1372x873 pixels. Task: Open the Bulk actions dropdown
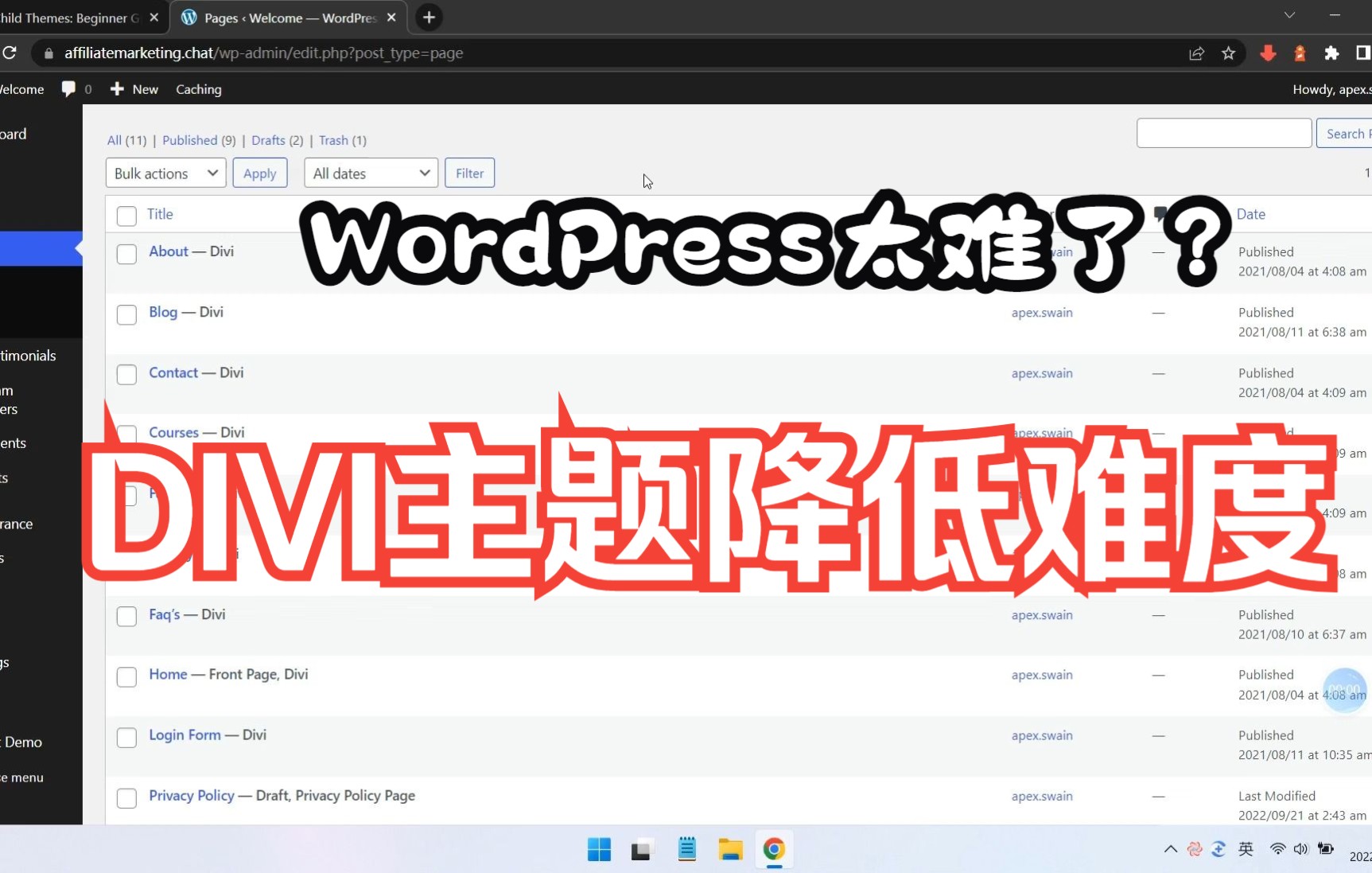[x=165, y=173]
